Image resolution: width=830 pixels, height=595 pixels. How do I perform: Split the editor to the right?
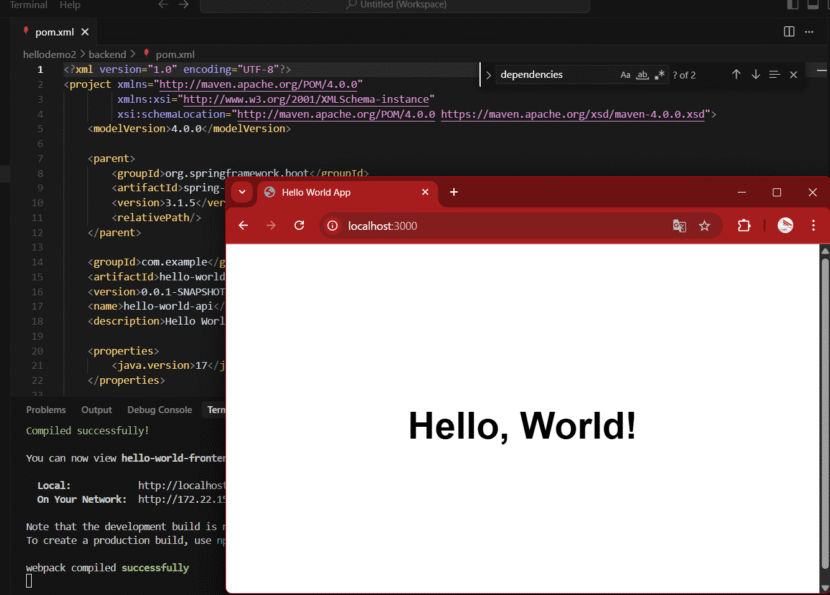789,32
